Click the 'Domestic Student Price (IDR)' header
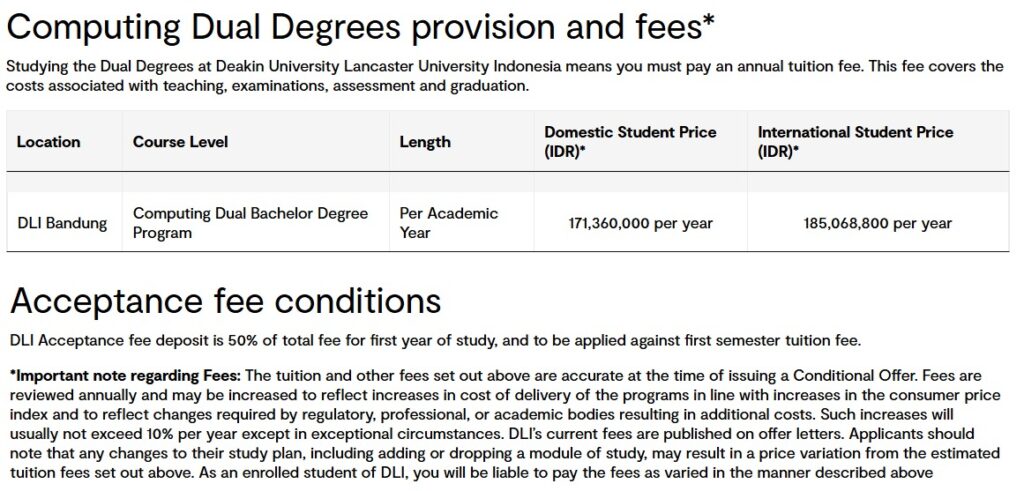 point(630,141)
